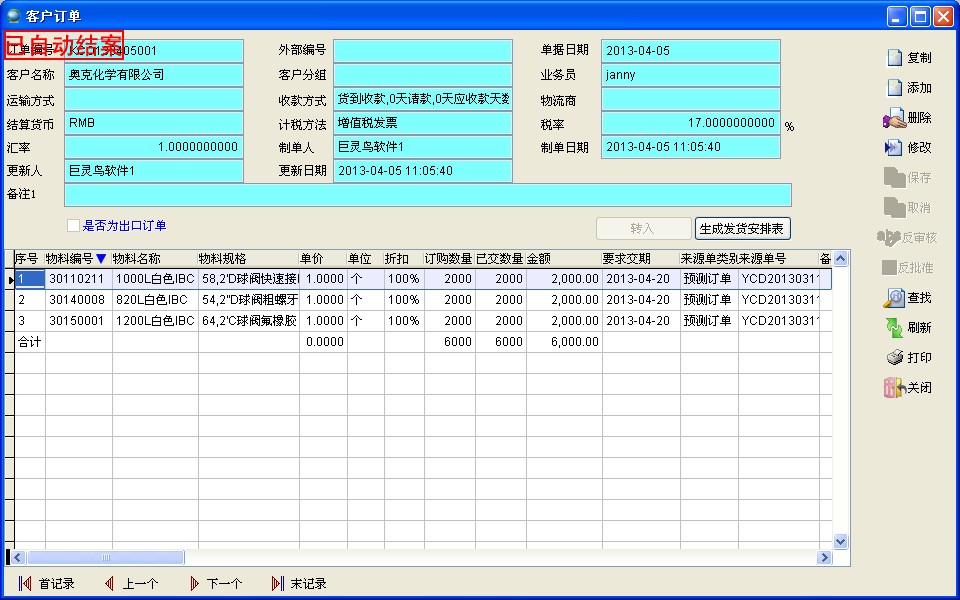960x600 pixels.
Task: Click the 复制 (Copy) icon button
Action: pyautogui.click(x=908, y=58)
